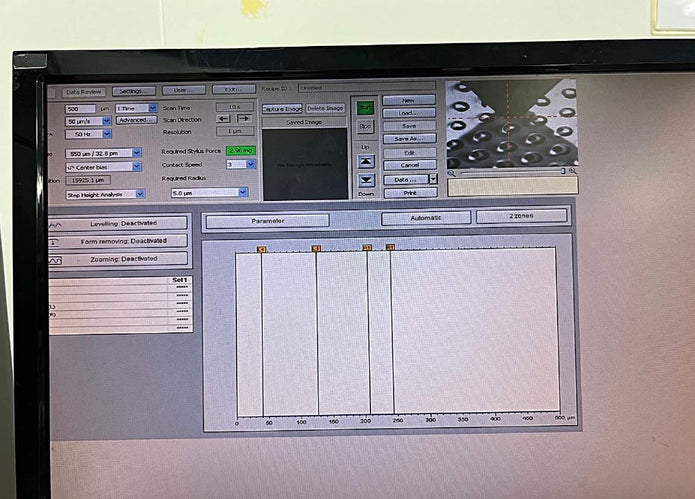
Task: Click the Saved Image preview box
Action: pyautogui.click(x=305, y=164)
